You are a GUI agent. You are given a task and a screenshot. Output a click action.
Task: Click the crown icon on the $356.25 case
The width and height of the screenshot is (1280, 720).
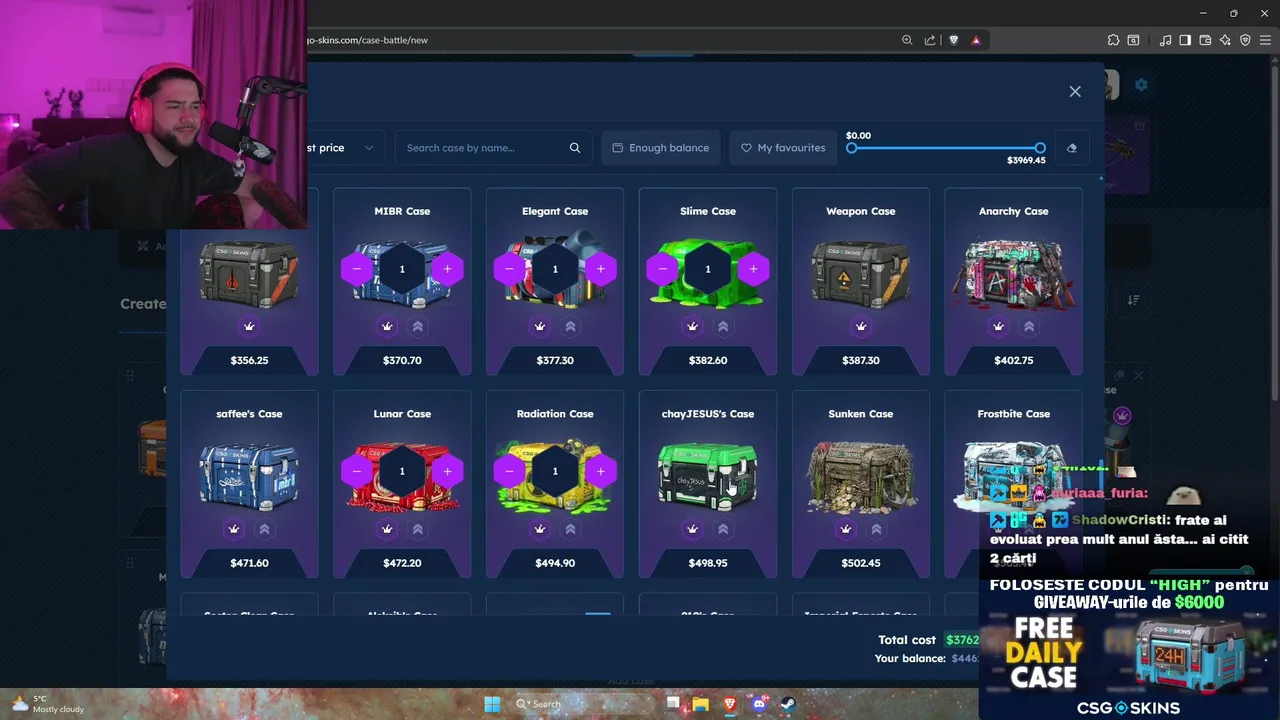point(249,327)
